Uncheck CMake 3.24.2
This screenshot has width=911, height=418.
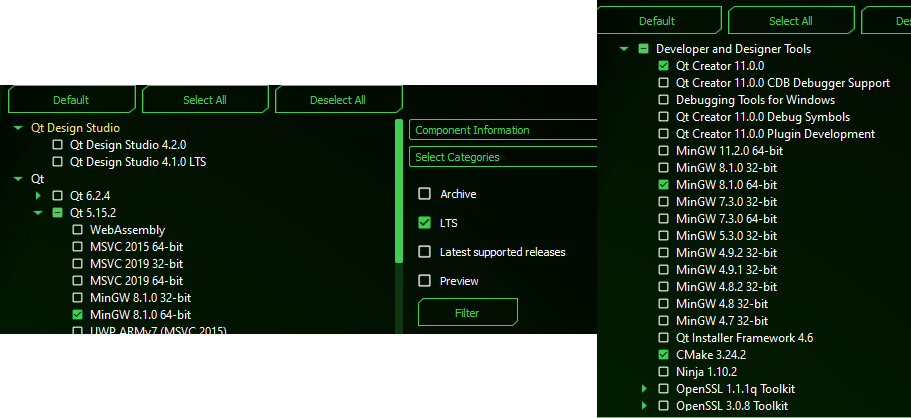(663, 355)
